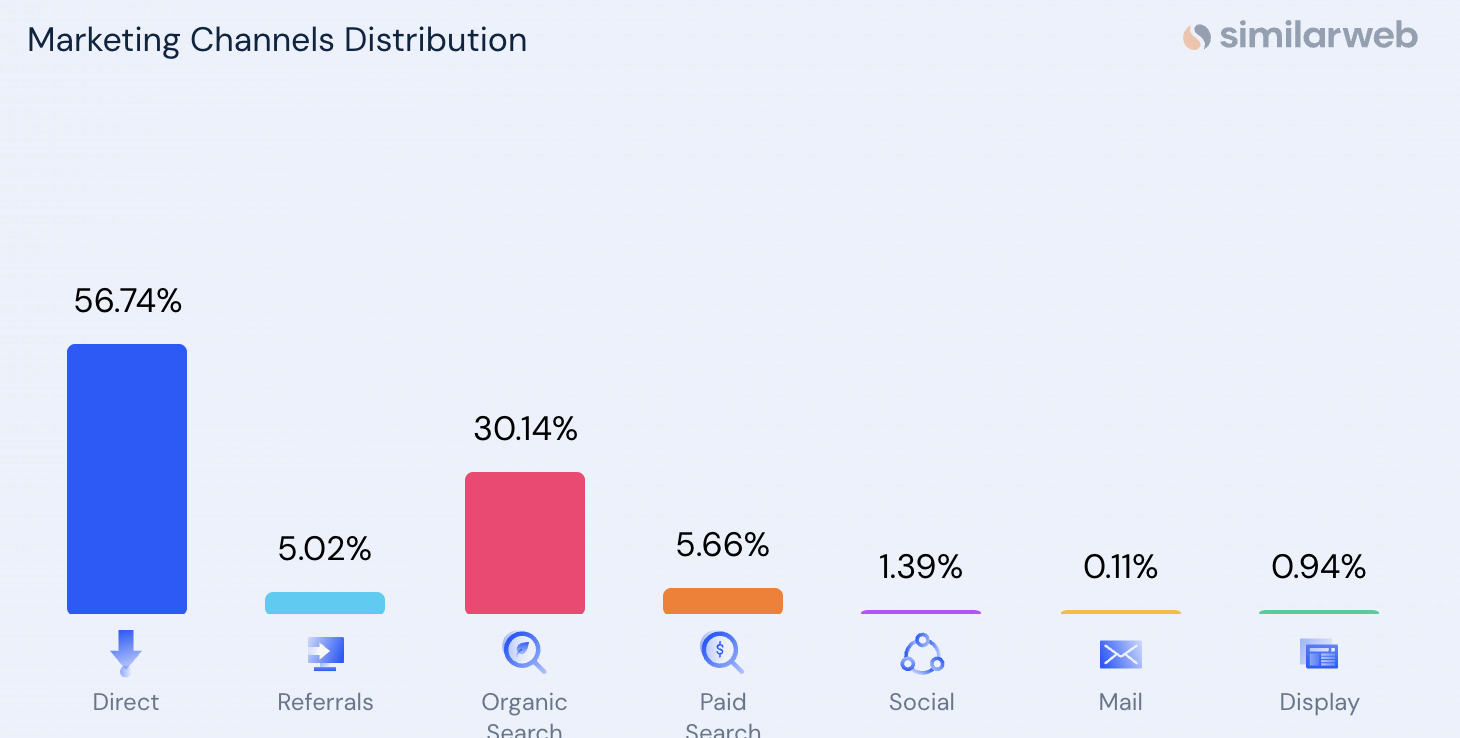
Task: Click the Referrals monitor icon
Action: (x=325, y=654)
